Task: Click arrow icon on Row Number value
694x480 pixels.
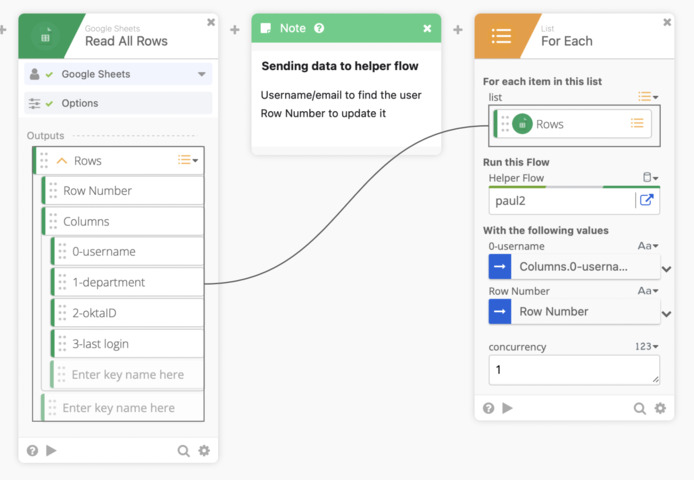Action: [500, 312]
